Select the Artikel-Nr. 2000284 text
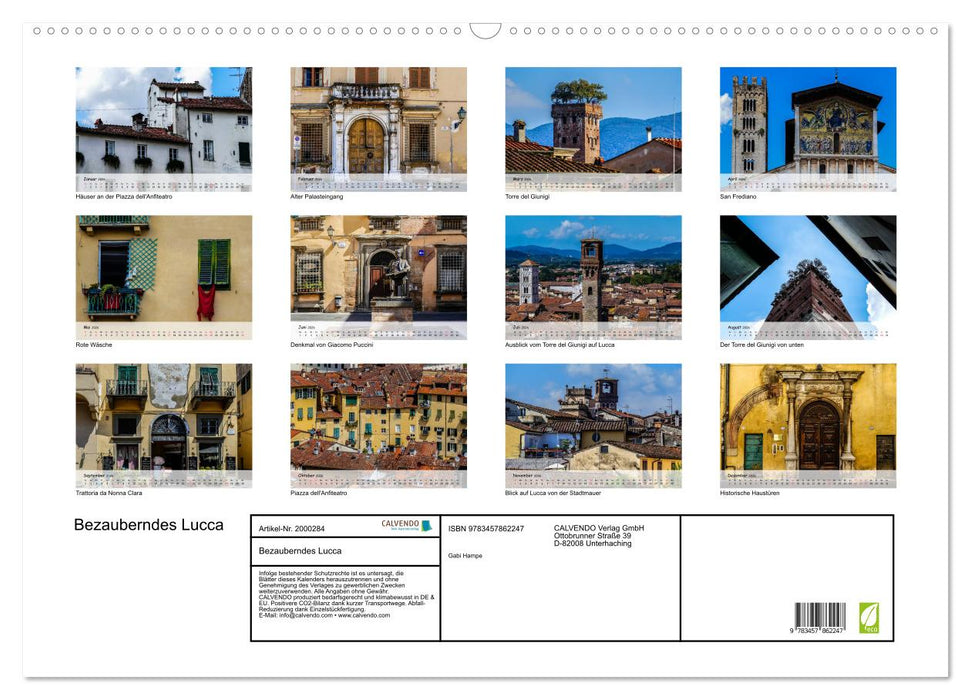This screenshot has width=971, height=700. [292, 528]
